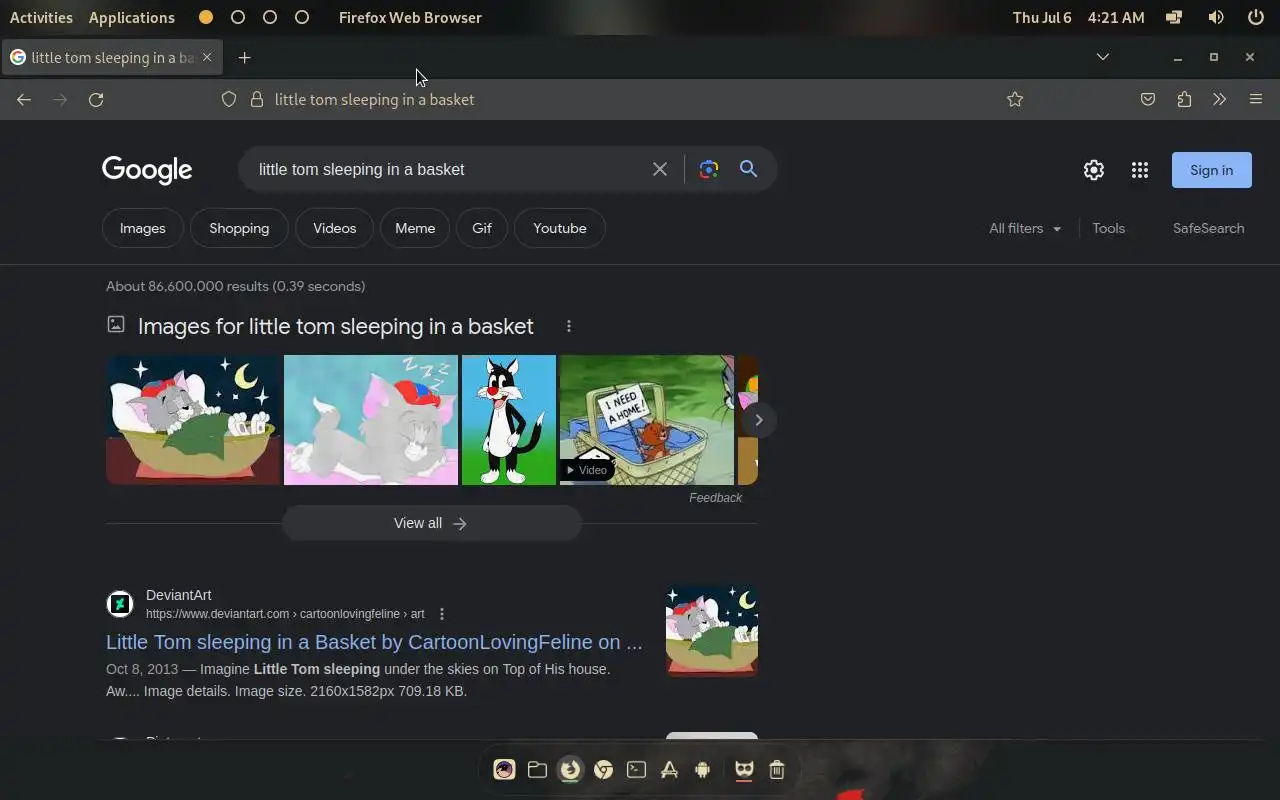Click the View all images button

click(x=431, y=523)
